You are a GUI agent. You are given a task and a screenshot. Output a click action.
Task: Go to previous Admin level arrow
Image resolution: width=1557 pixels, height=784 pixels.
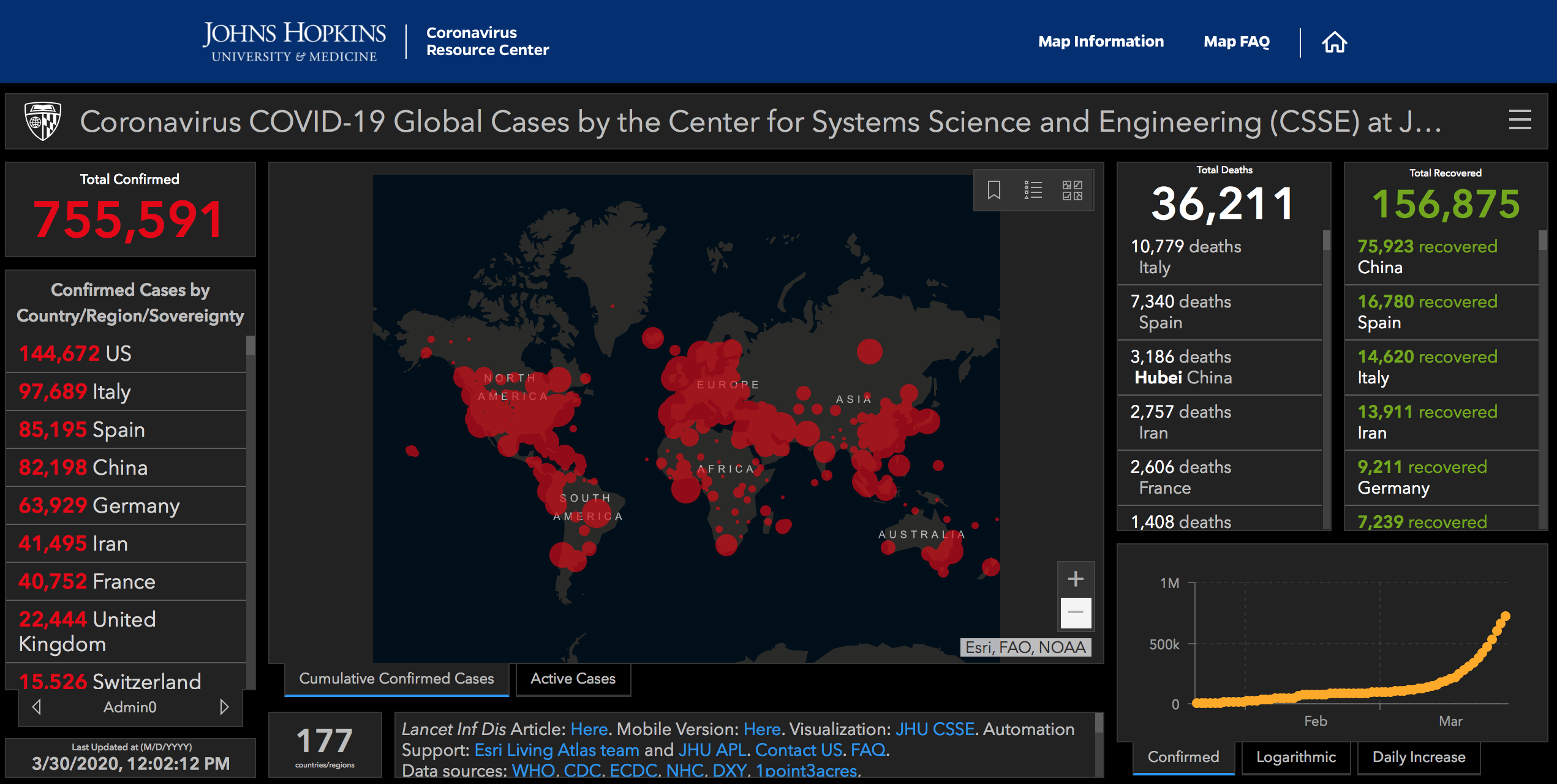37,707
